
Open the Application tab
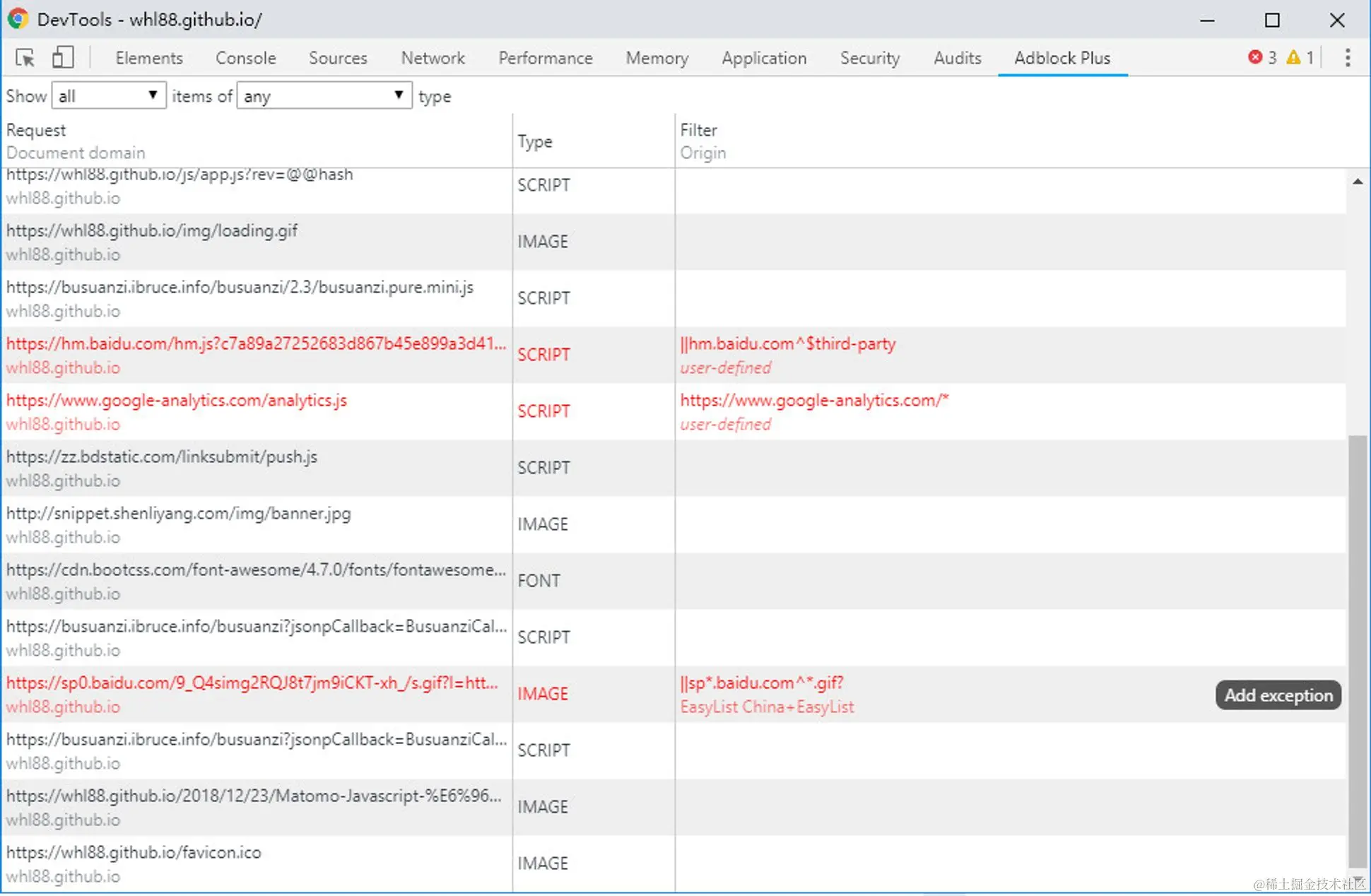tap(764, 58)
